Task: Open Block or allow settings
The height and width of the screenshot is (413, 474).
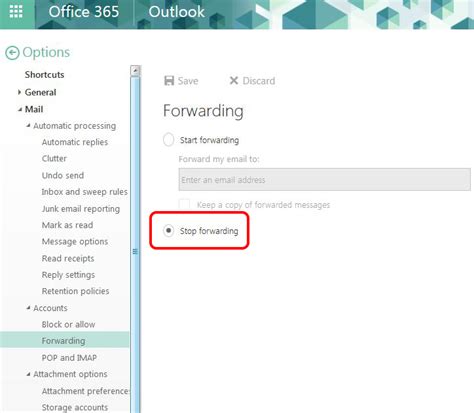Action: 68,324
